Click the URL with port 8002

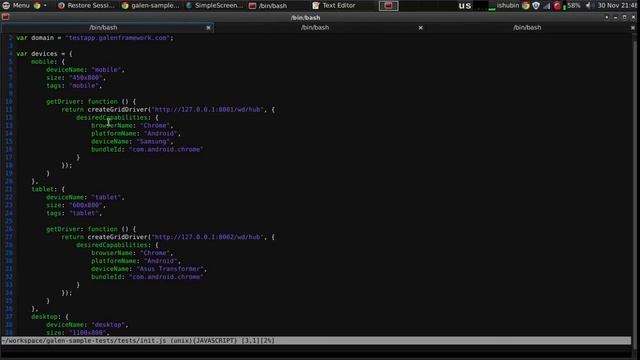point(207,237)
